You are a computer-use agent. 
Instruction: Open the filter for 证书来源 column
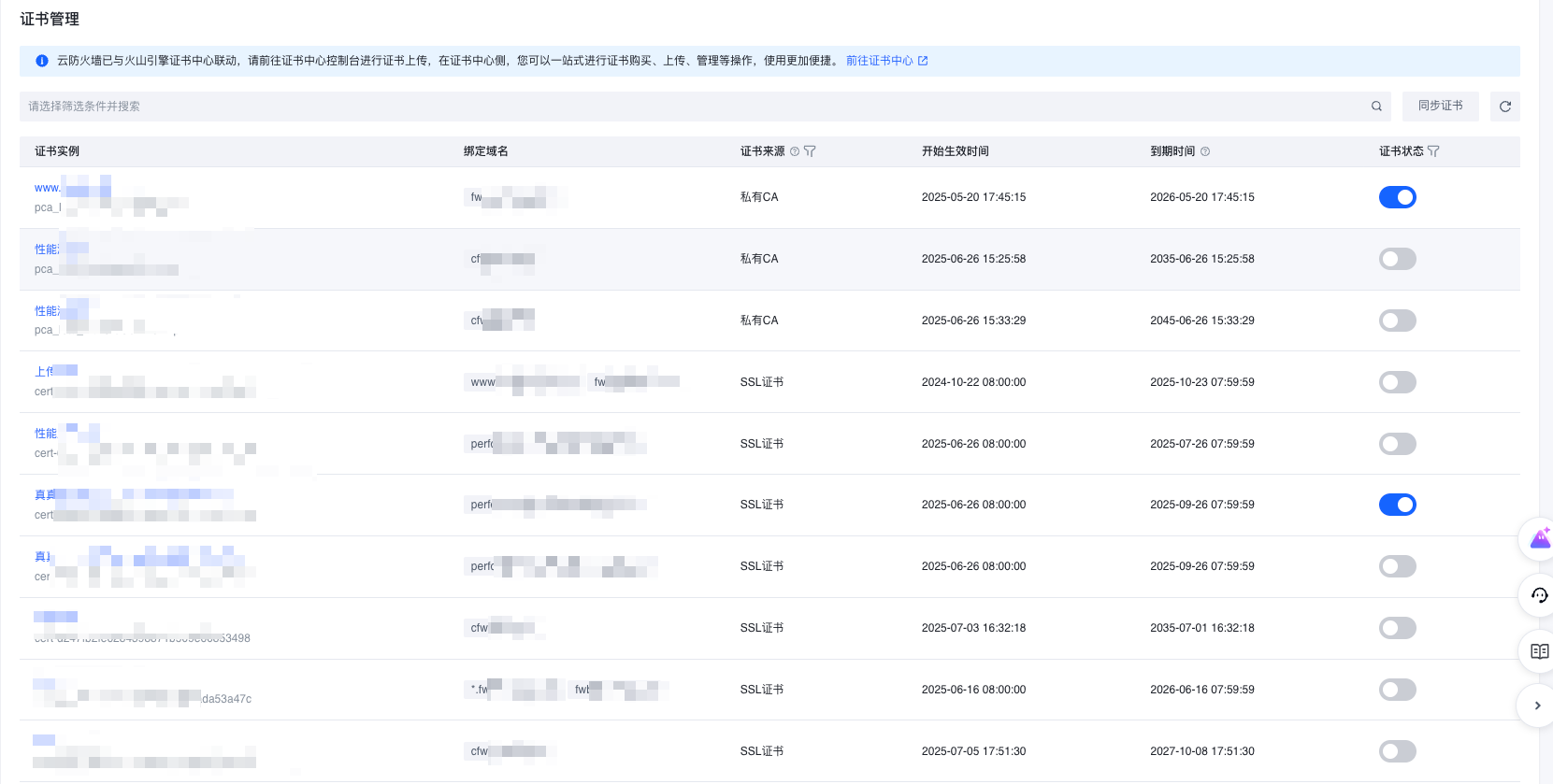click(x=810, y=151)
